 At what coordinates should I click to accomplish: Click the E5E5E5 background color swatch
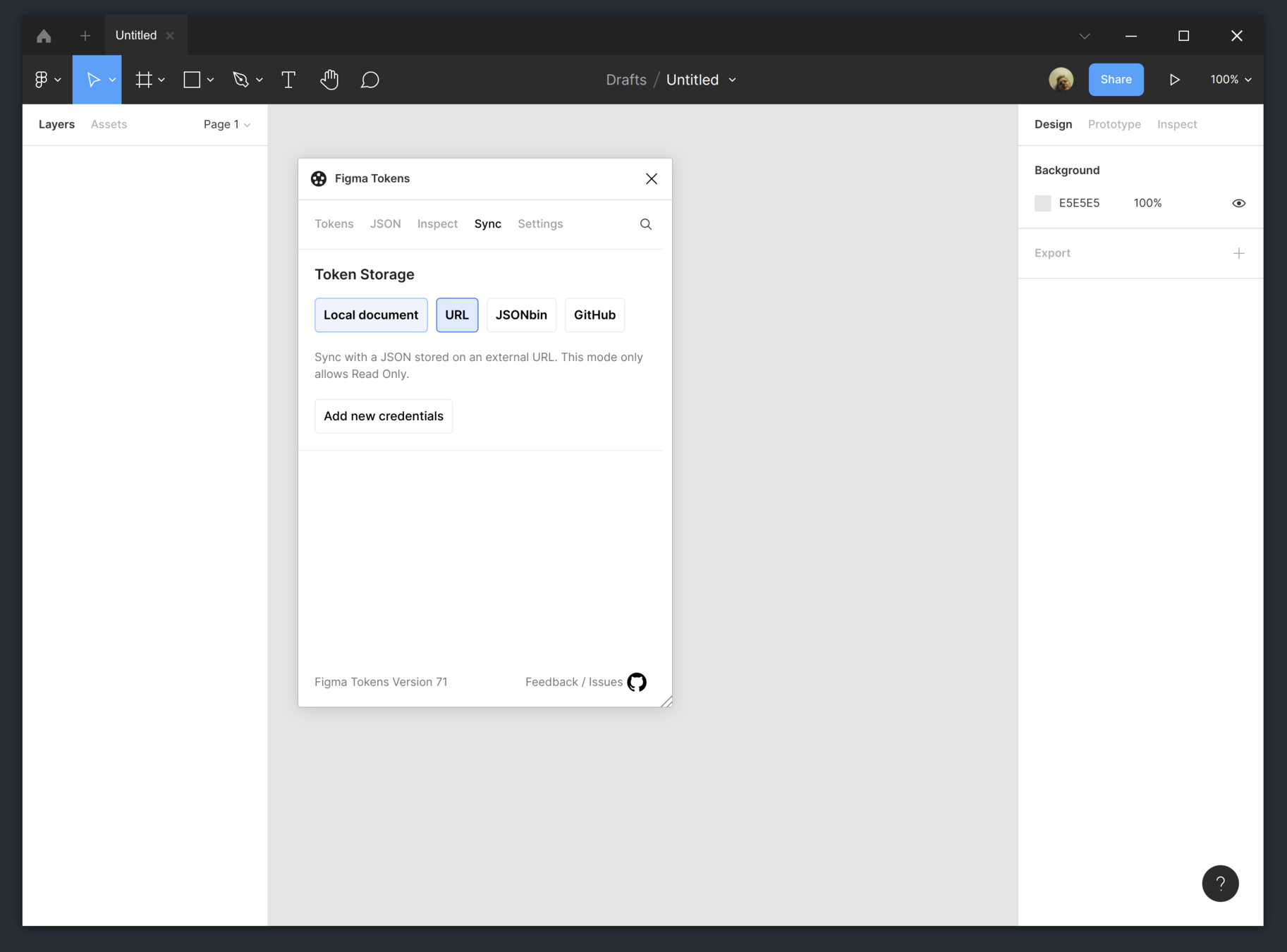click(x=1043, y=203)
